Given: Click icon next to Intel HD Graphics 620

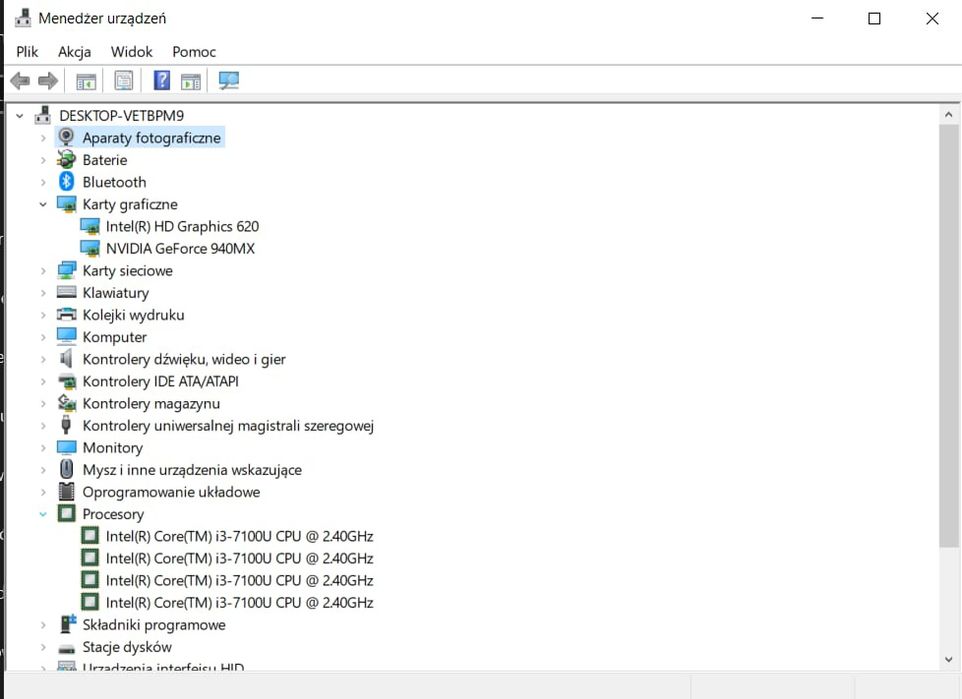Looking at the screenshot, I should [x=90, y=226].
